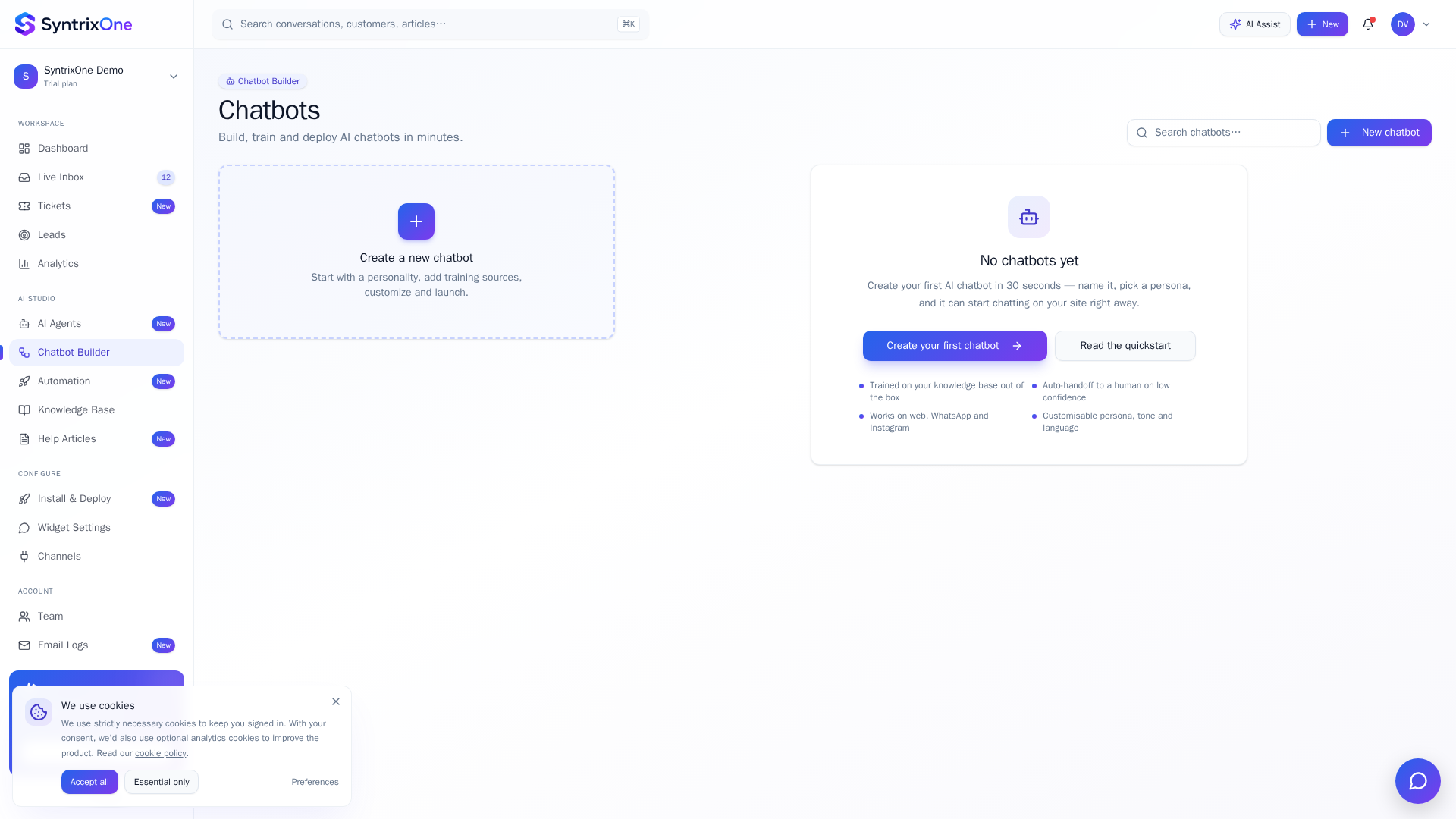Click the robot icon above No chatbots yet
The height and width of the screenshot is (819, 1456).
click(1029, 217)
